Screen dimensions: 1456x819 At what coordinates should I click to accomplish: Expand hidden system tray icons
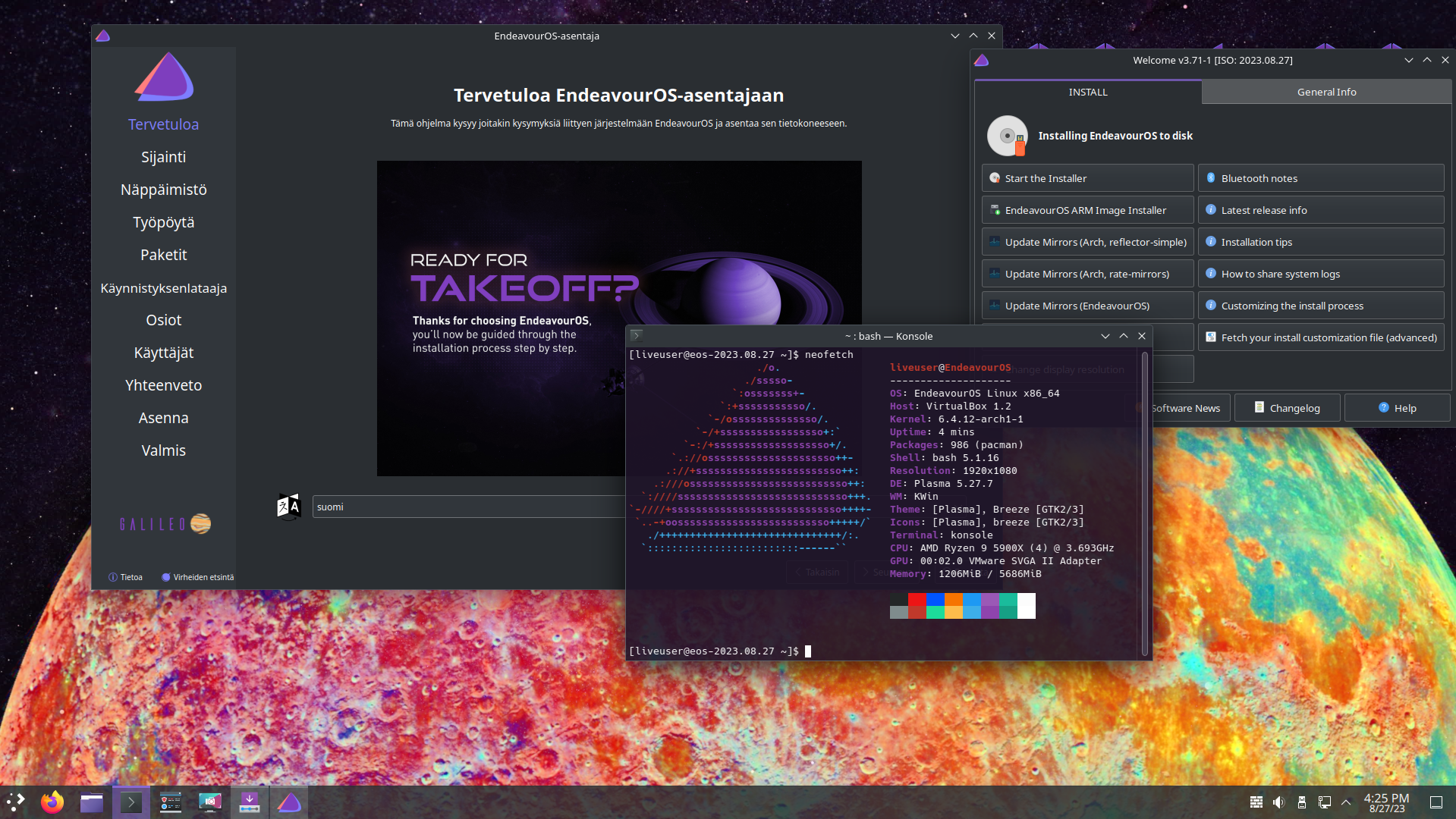point(1346,802)
